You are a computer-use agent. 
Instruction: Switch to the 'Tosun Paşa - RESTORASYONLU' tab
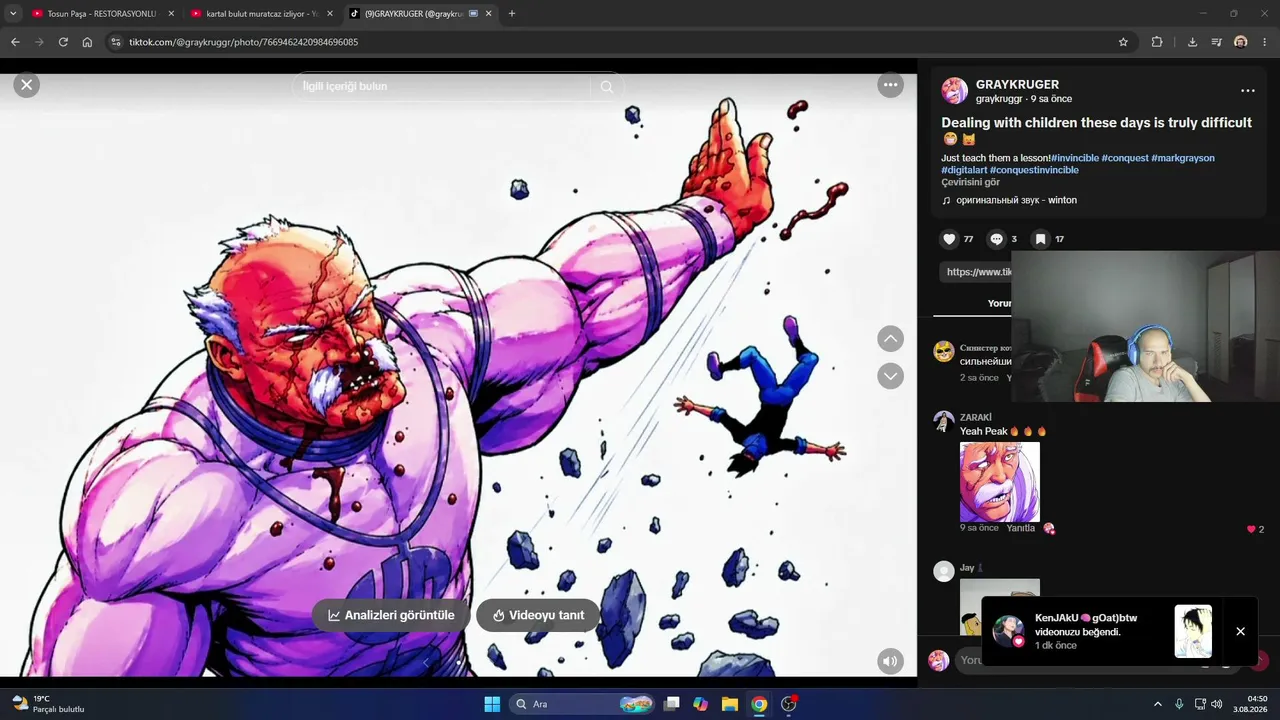pos(102,14)
